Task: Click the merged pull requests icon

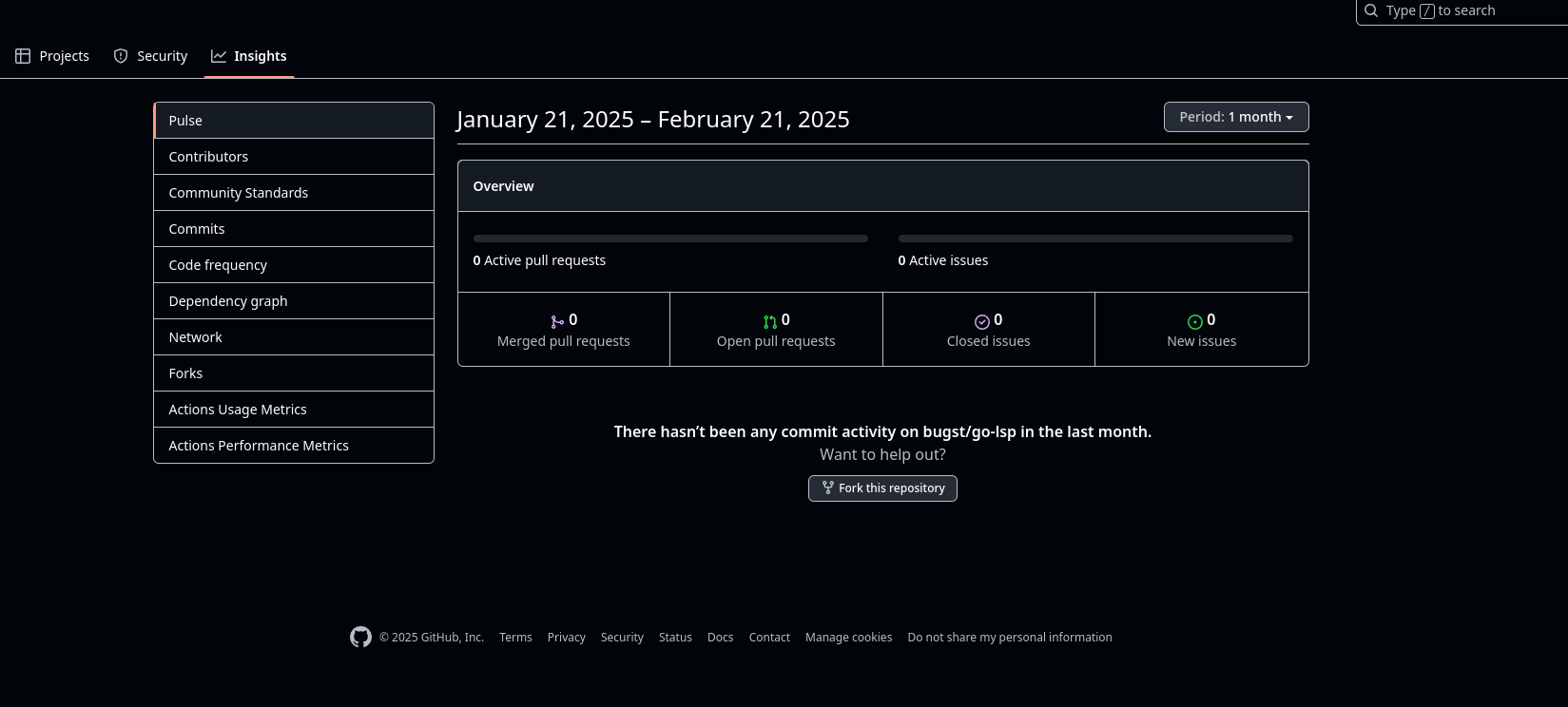Action: click(557, 322)
